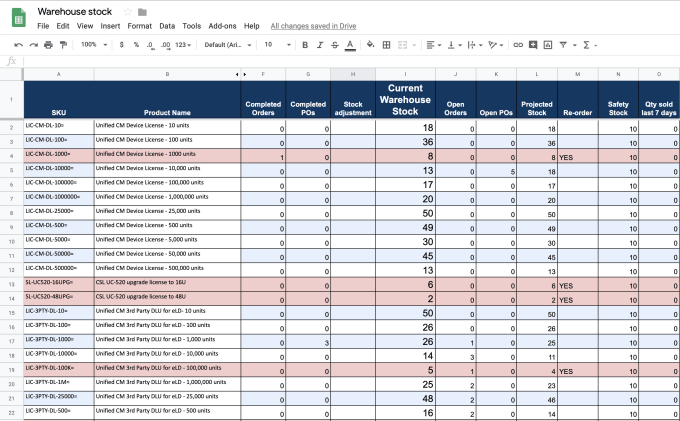Open the Tools menu
Screen dimensions: 680x421
[192, 26]
